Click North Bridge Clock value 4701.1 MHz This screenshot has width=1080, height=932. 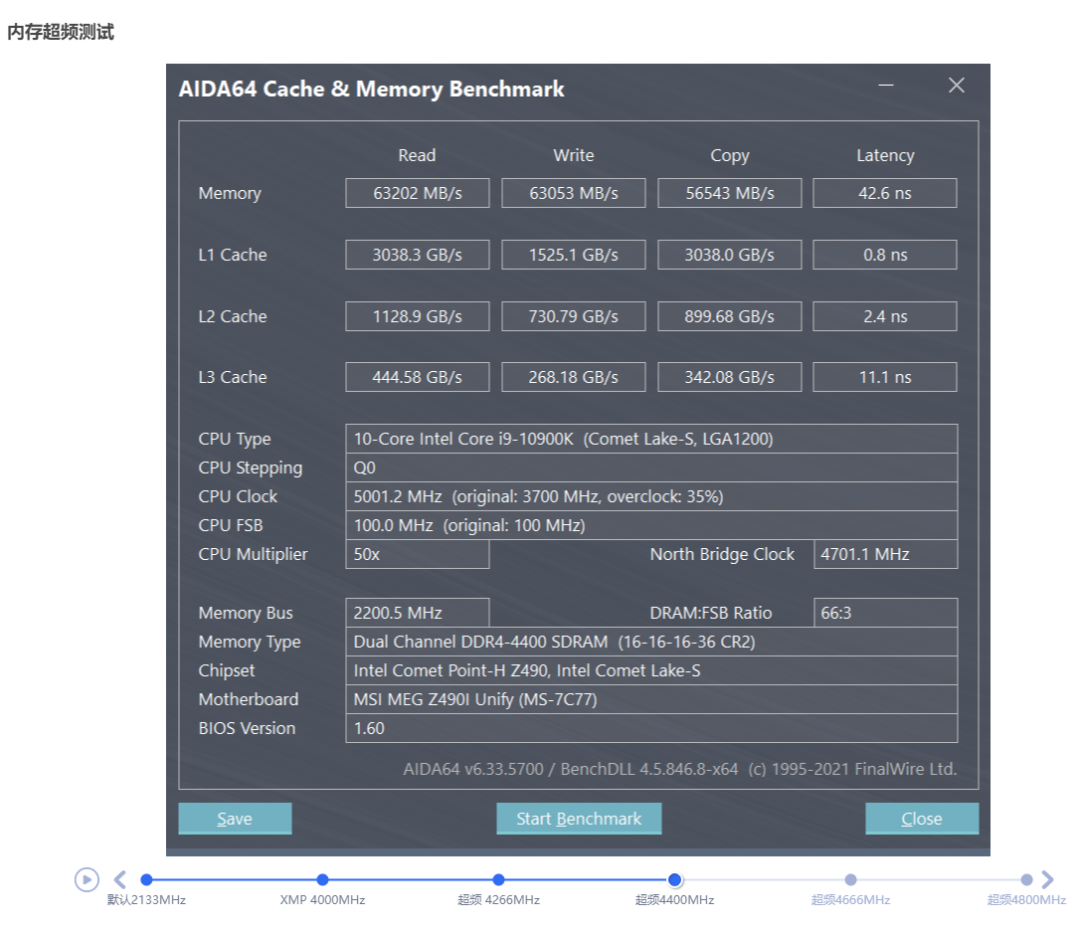coord(886,555)
